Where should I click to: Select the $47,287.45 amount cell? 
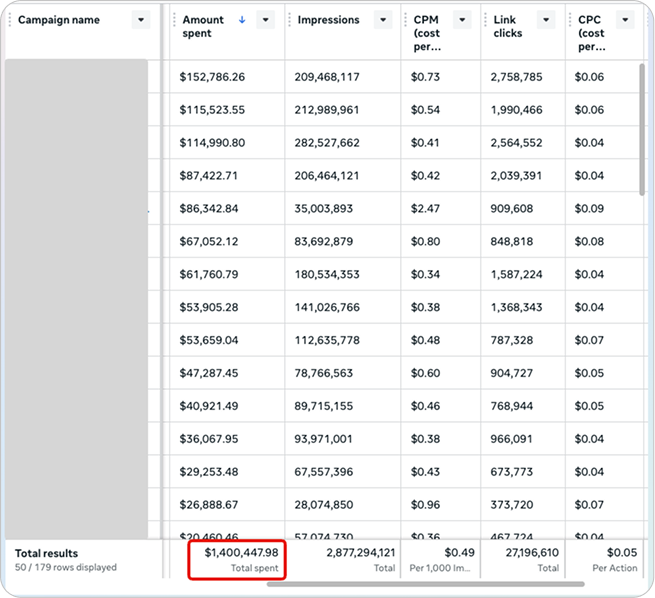[x=209, y=373]
